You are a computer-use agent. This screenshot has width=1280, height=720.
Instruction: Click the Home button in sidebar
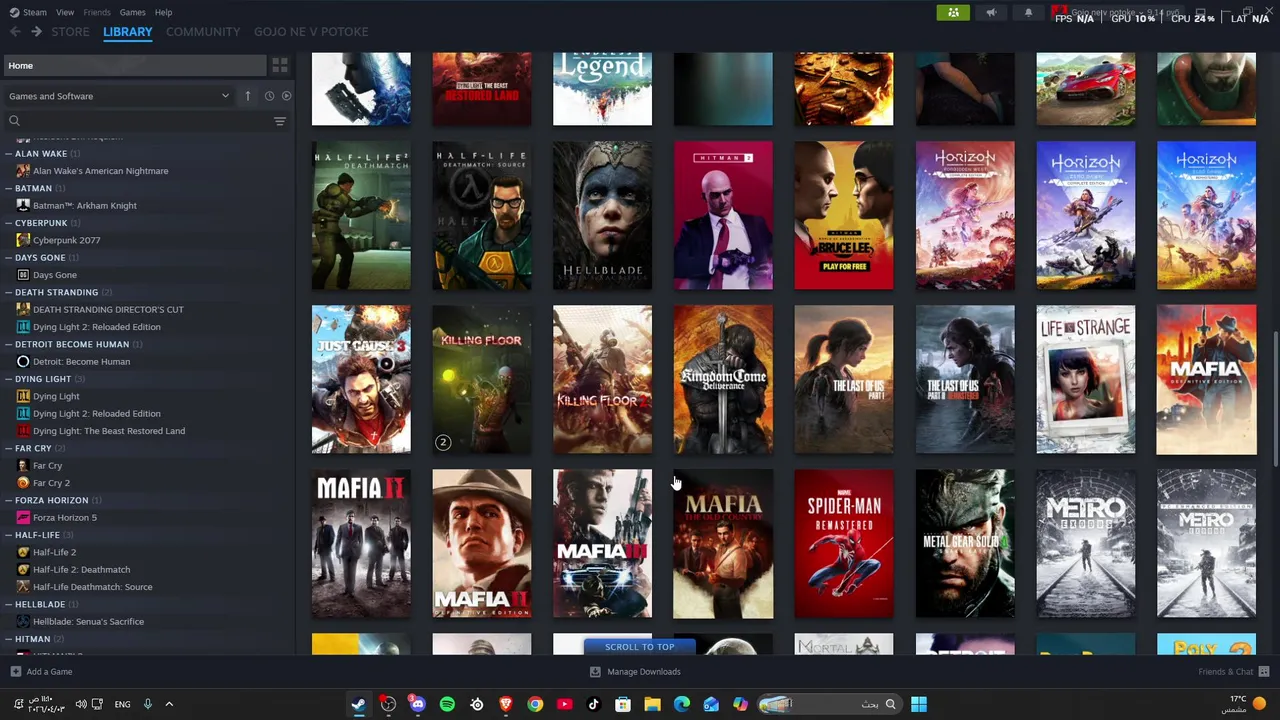(x=134, y=65)
